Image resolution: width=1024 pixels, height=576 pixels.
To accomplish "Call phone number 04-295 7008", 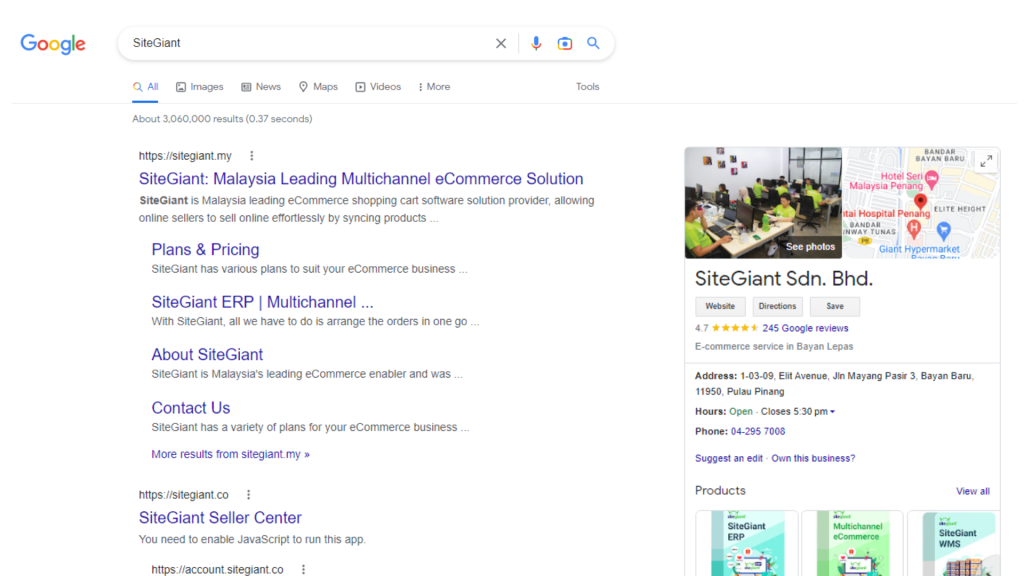I will (758, 431).
